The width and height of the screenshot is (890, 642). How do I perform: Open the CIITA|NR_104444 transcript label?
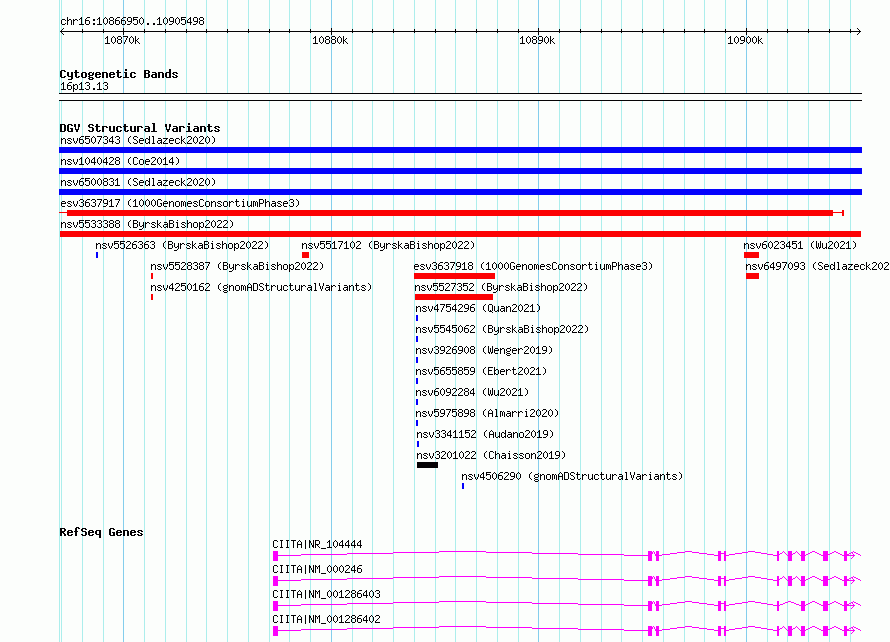click(x=317, y=544)
